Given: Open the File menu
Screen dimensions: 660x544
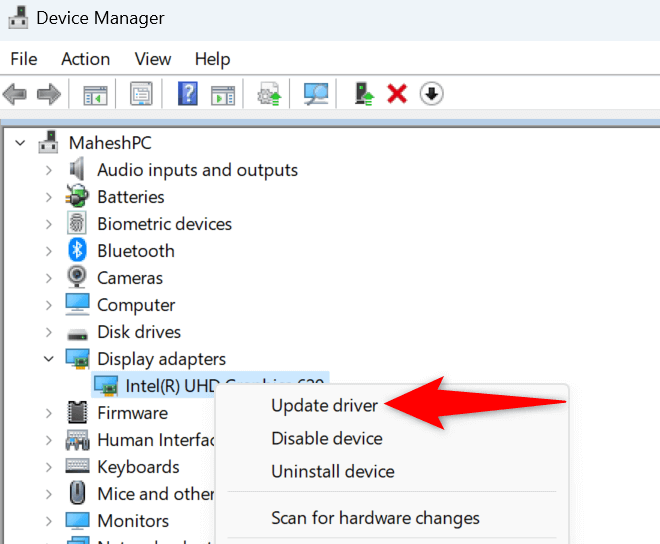Looking at the screenshot, I should [24, 59].
